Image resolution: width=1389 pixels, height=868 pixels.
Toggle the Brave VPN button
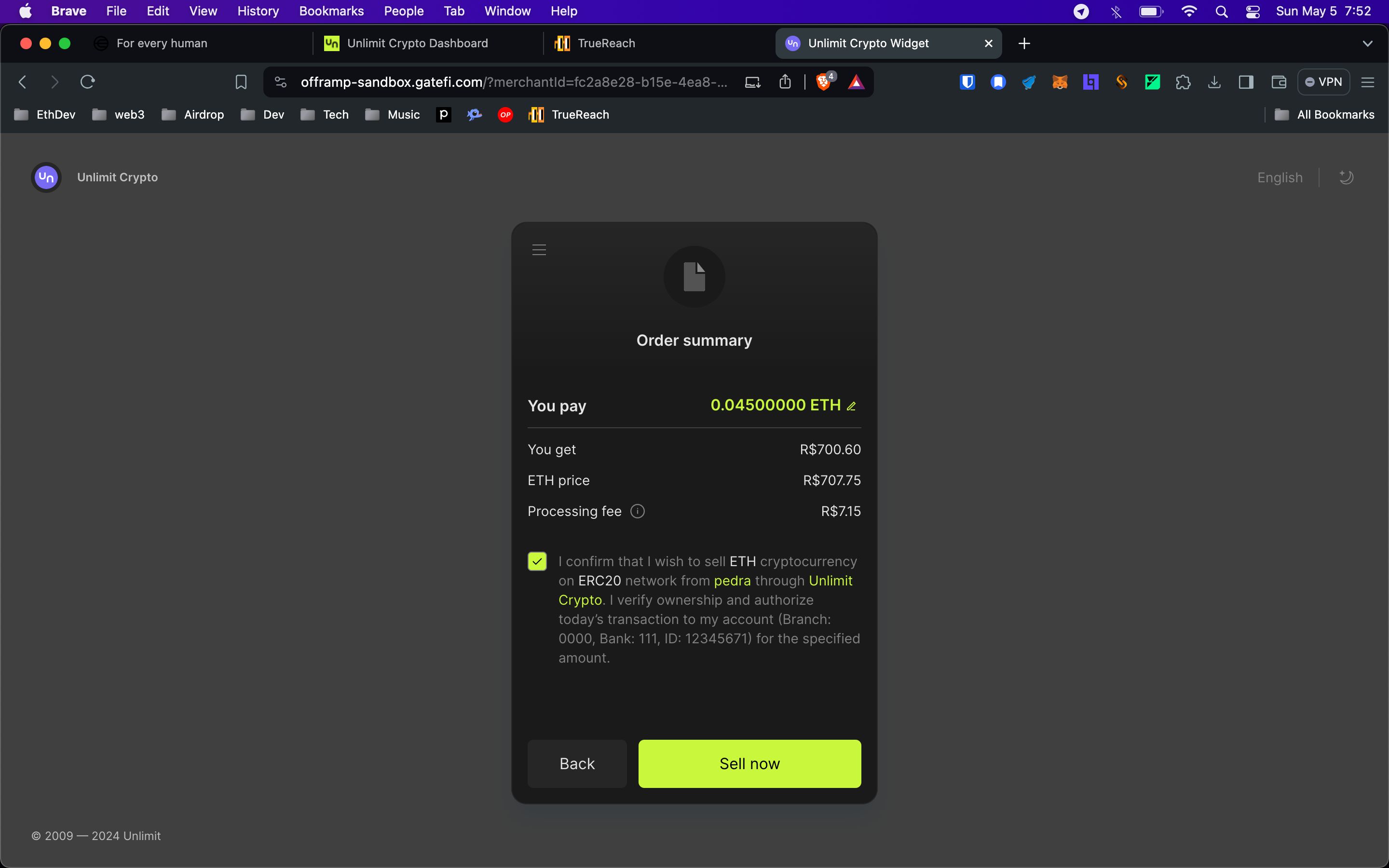[x=1323, y=82]
